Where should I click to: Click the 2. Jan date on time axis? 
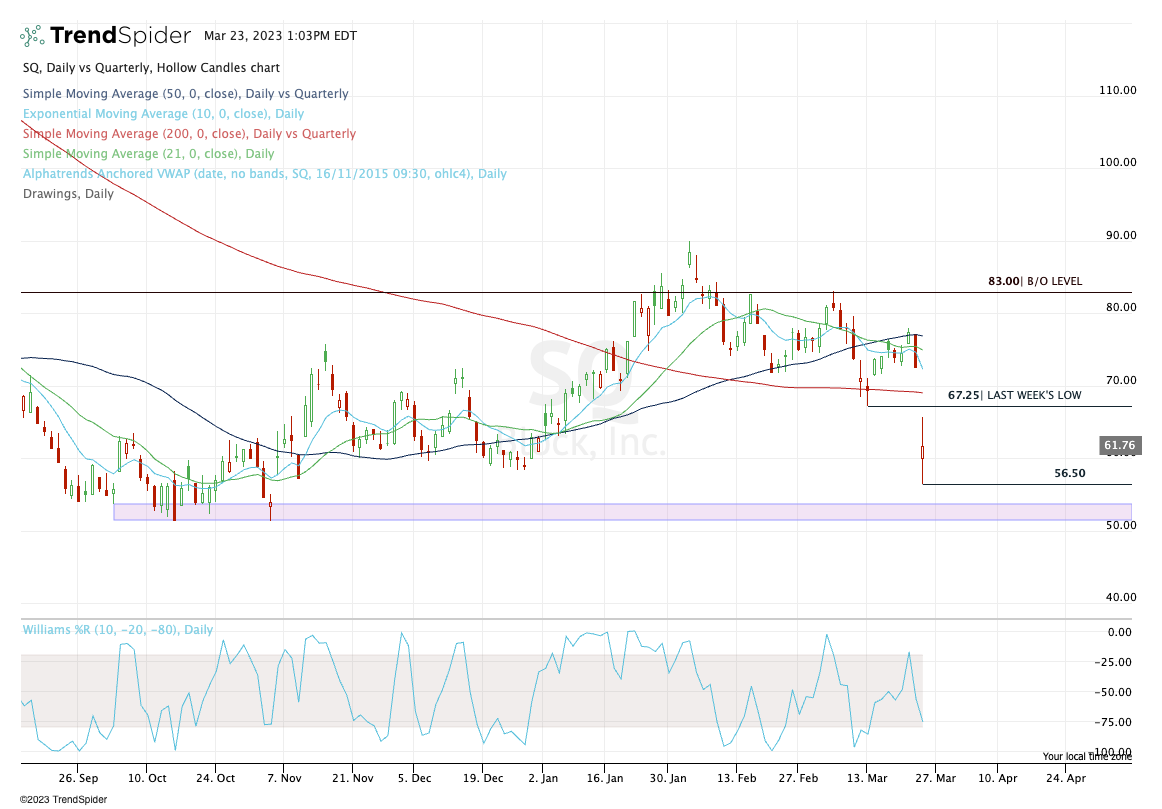pos(543,776)
